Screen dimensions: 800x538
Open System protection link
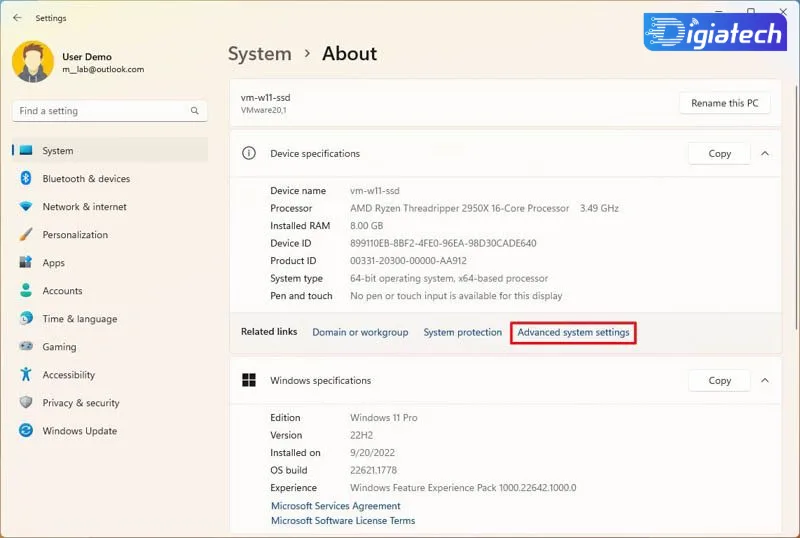pos(463,332)
